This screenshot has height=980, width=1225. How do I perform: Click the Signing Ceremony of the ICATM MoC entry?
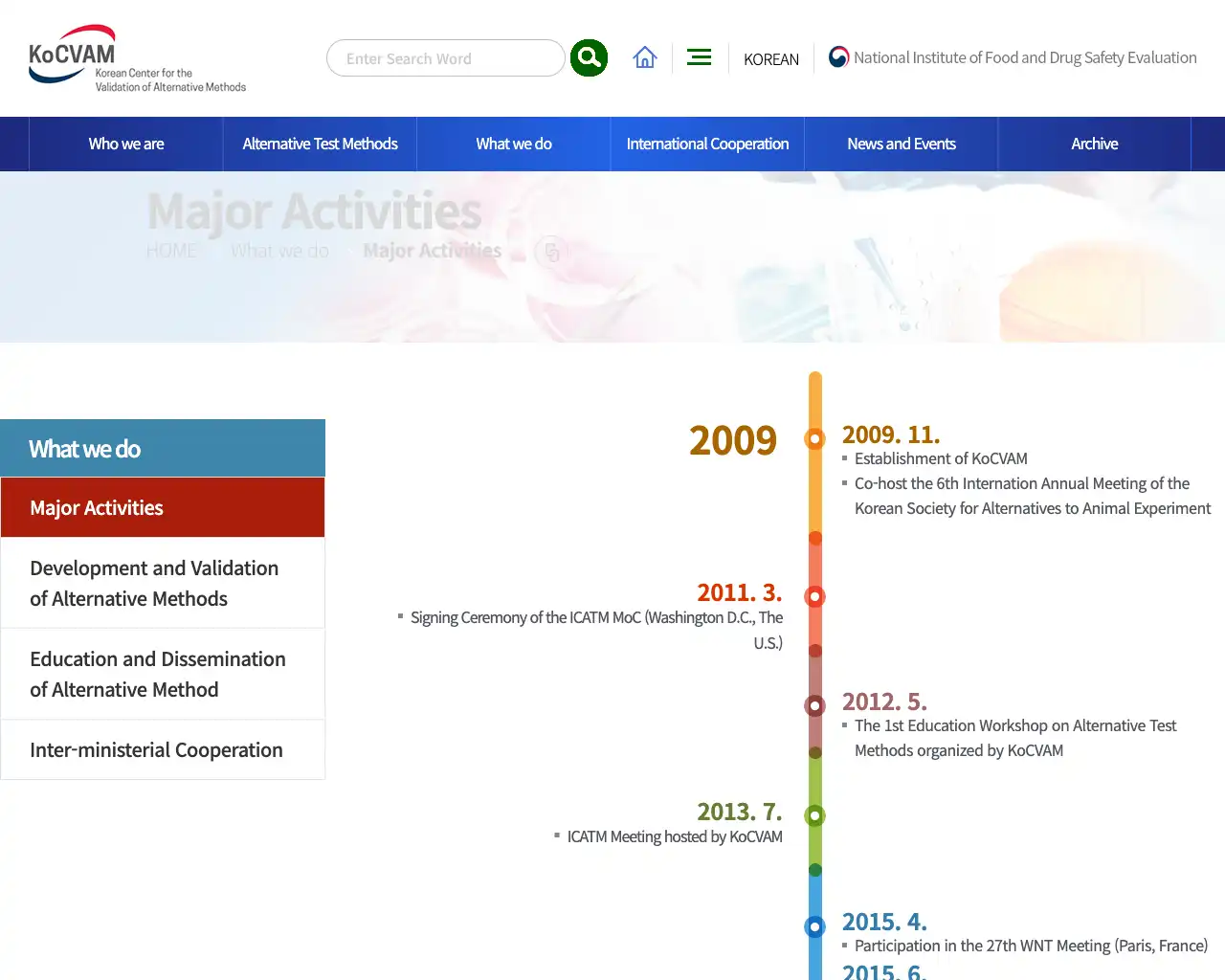(596, 630)
